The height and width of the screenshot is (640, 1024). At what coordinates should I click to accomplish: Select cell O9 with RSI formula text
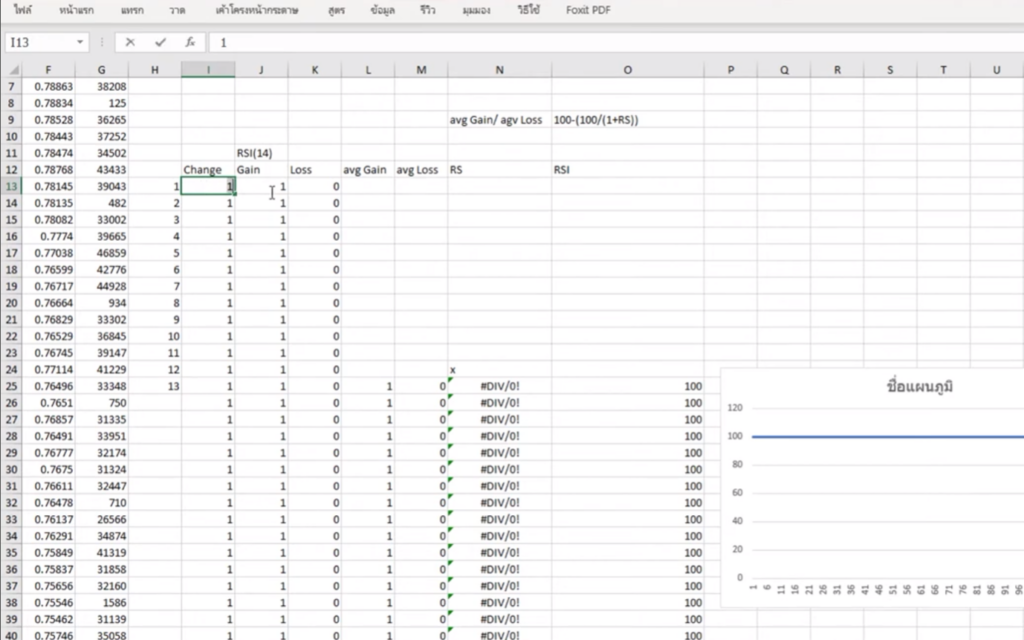628,120
